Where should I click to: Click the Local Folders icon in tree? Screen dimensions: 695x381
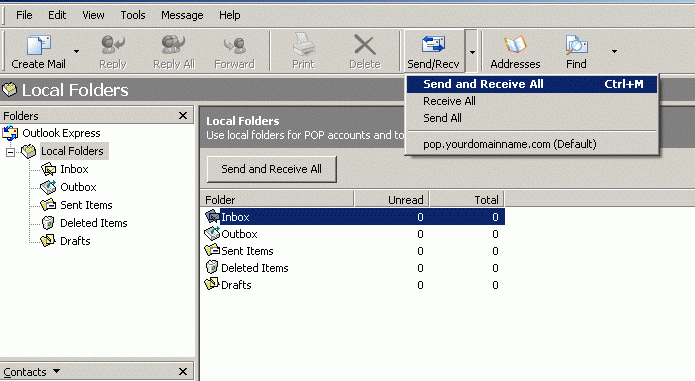coord(29,151)
